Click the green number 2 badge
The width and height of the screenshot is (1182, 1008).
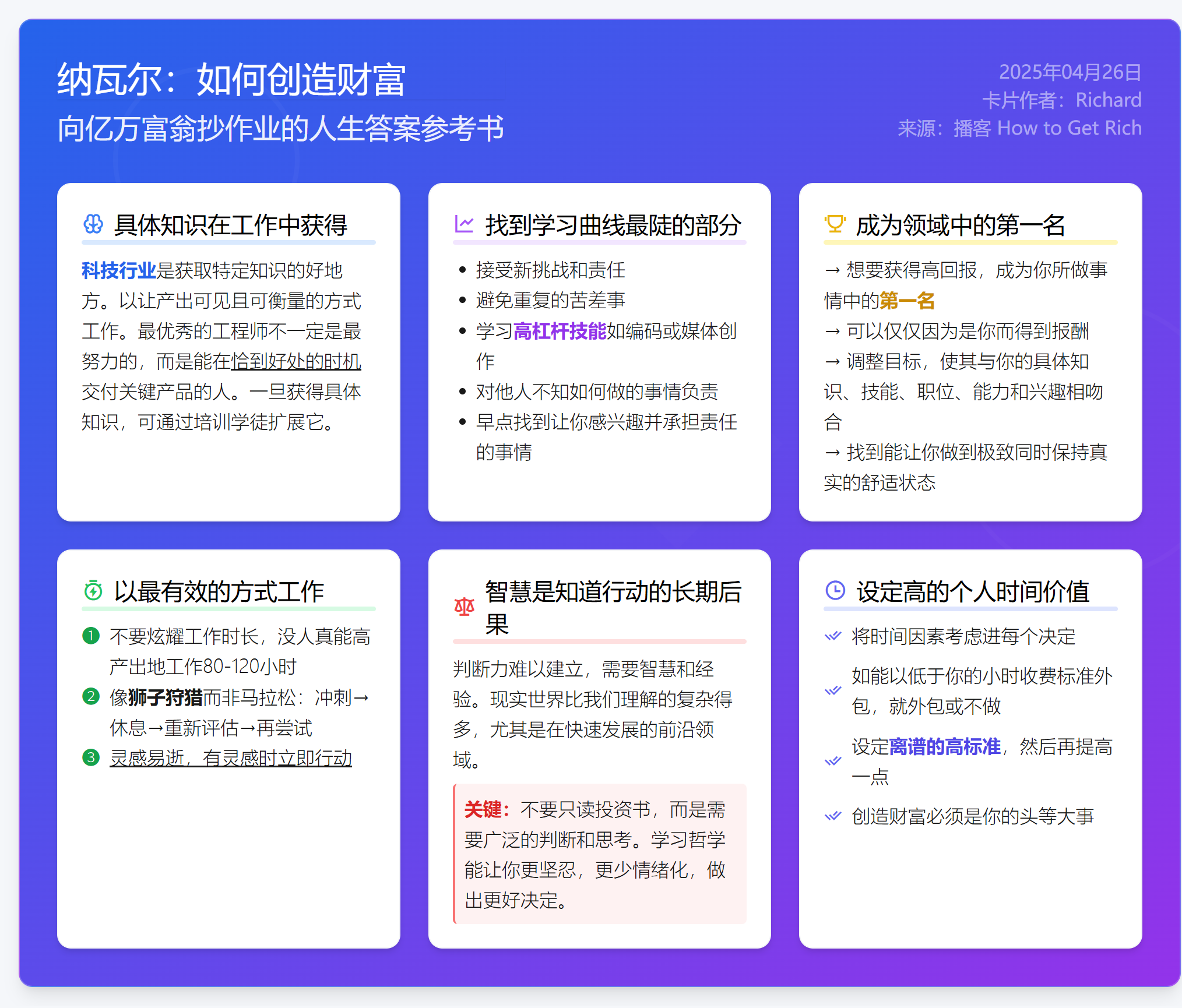91,696
